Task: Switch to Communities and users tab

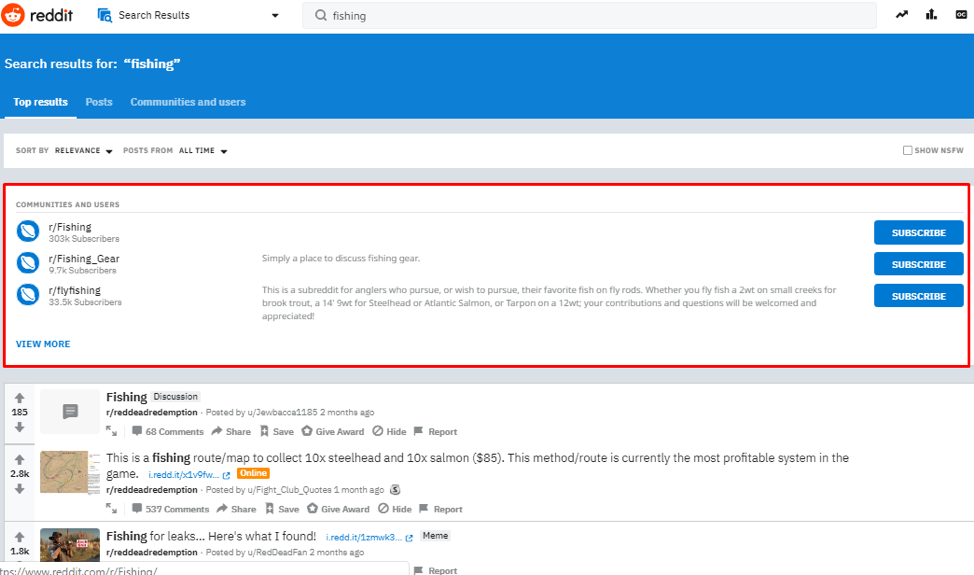Action: (x=188, y=102)
